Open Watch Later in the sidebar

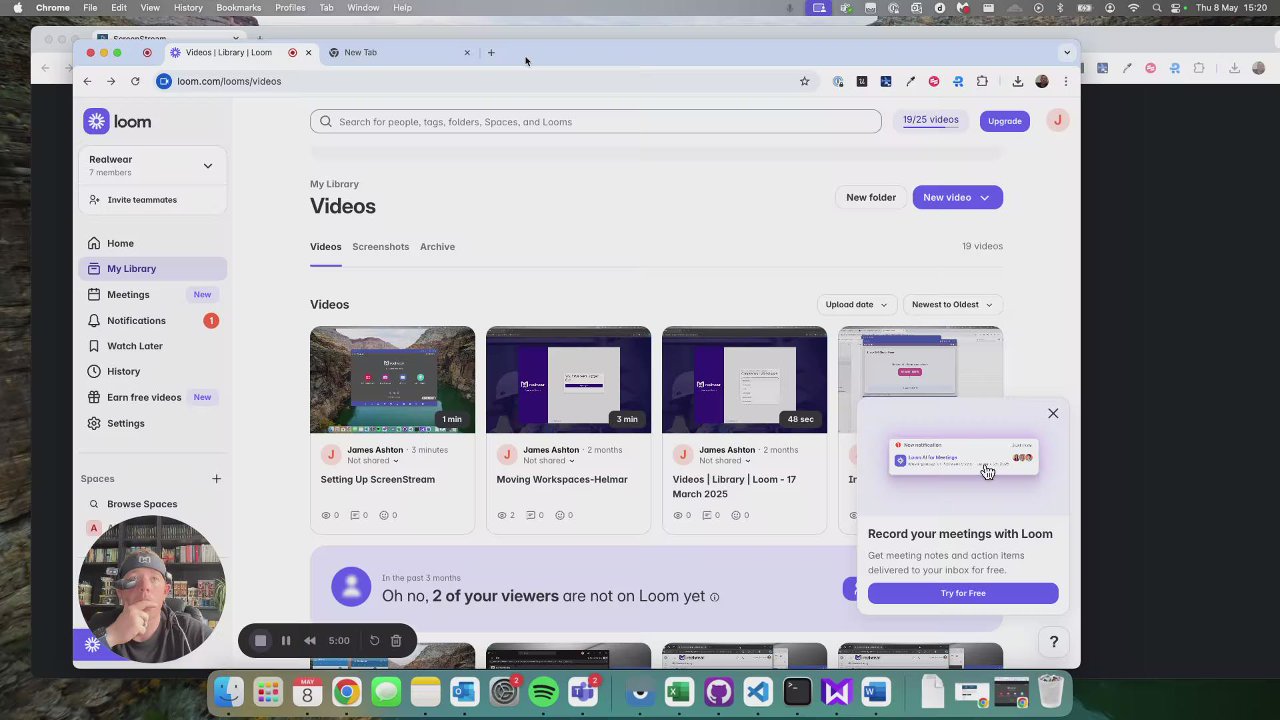coord(134,346)
